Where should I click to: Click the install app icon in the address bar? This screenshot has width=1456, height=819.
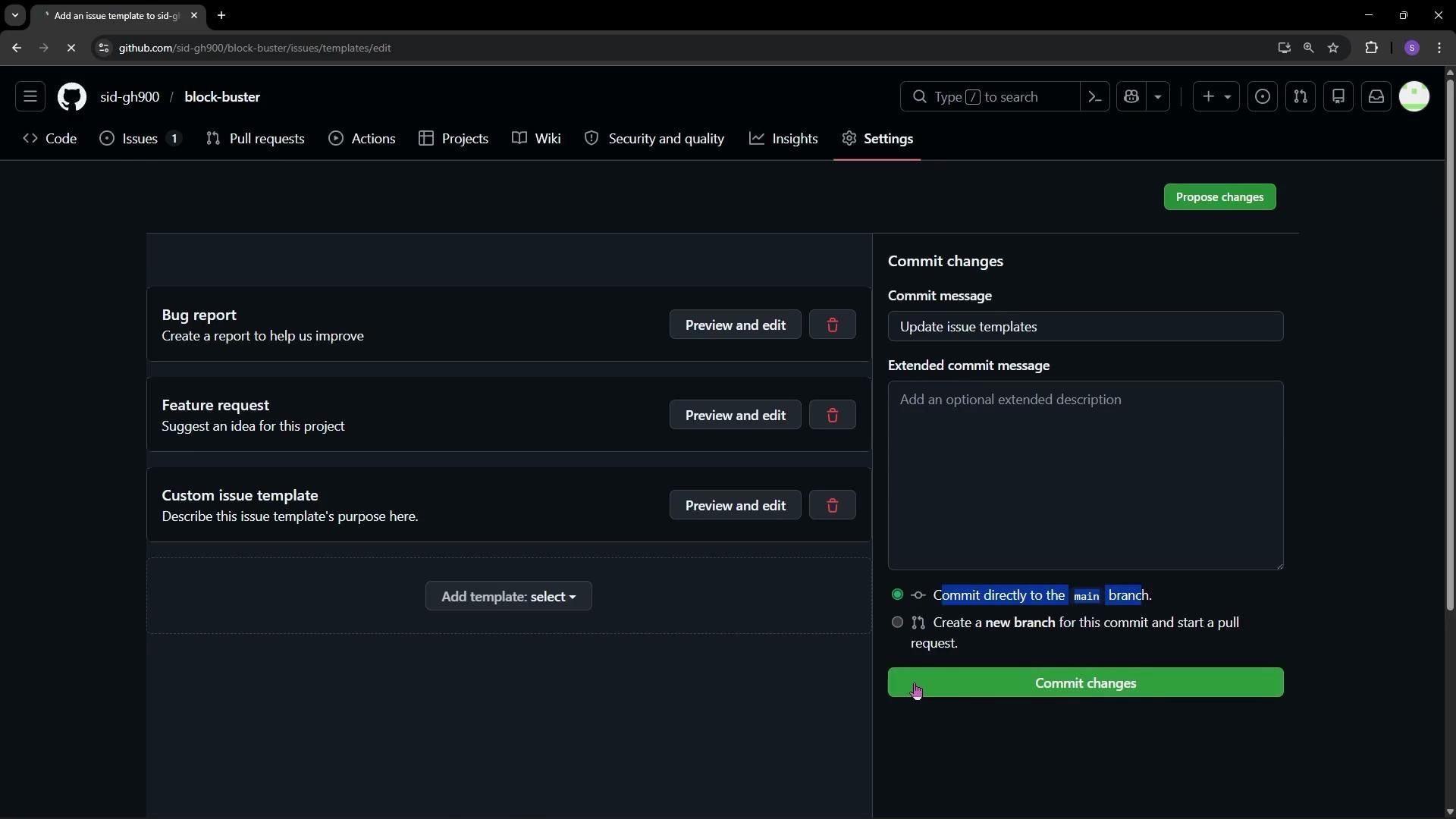point(1284,48)
